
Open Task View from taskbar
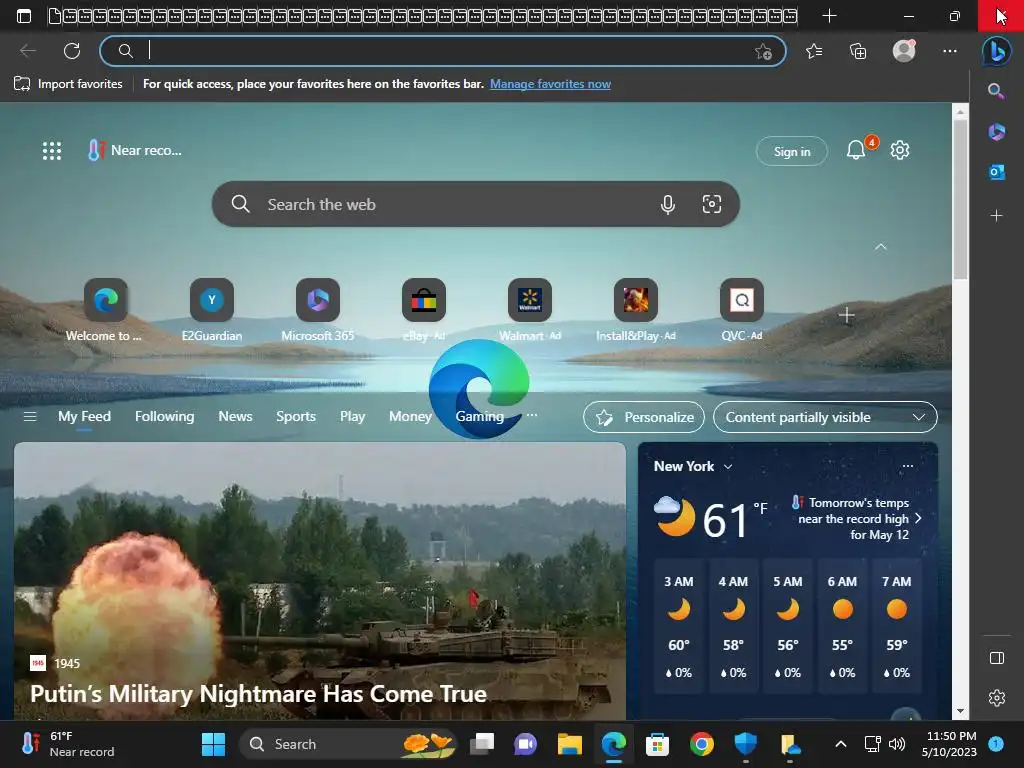click(482, 744)
